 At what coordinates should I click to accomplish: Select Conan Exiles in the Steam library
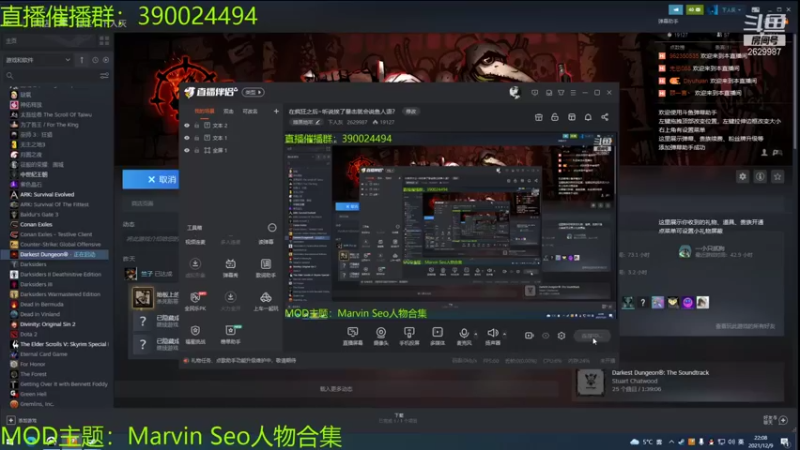[x=36, y=224]
